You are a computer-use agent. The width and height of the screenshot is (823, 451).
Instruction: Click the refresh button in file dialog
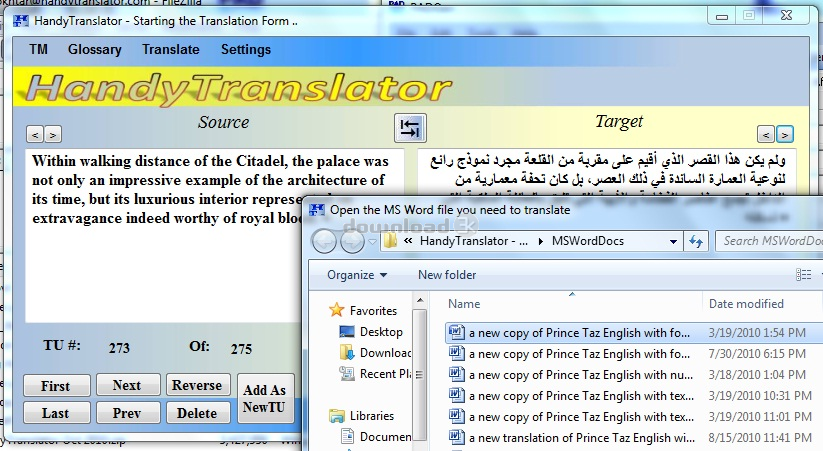click(x=696, y=242)
